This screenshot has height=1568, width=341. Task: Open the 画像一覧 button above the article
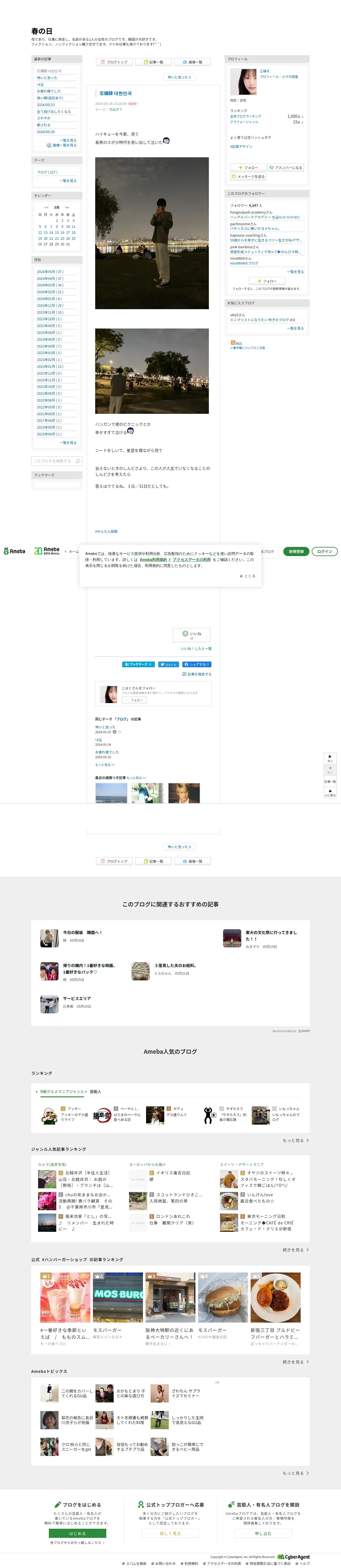point(192,62)
